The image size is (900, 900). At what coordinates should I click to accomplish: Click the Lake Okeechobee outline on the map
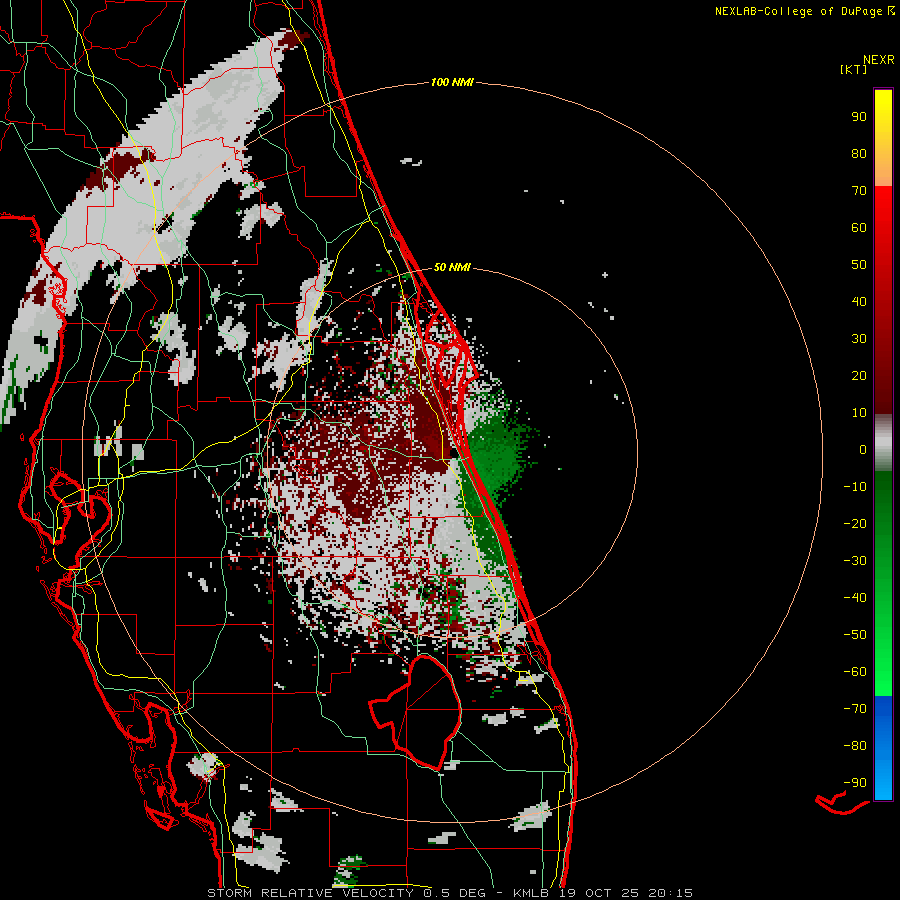[418, 712]
